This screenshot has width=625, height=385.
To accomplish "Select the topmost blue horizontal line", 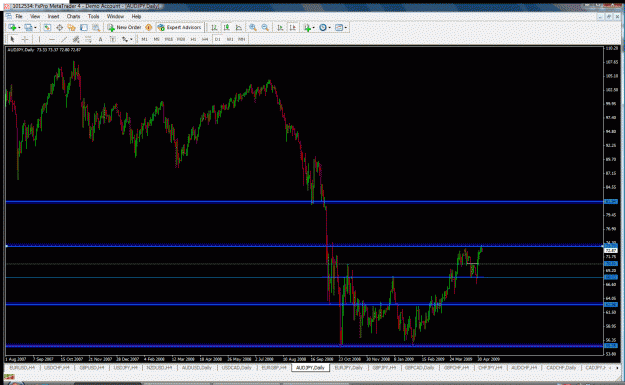I will coord(304,202).
